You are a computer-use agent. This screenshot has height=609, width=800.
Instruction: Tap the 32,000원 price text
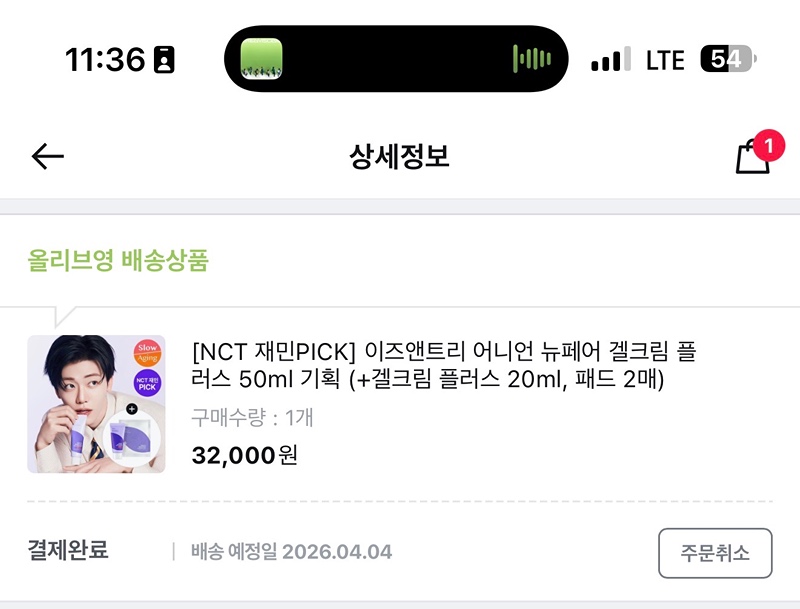[244, 456]
